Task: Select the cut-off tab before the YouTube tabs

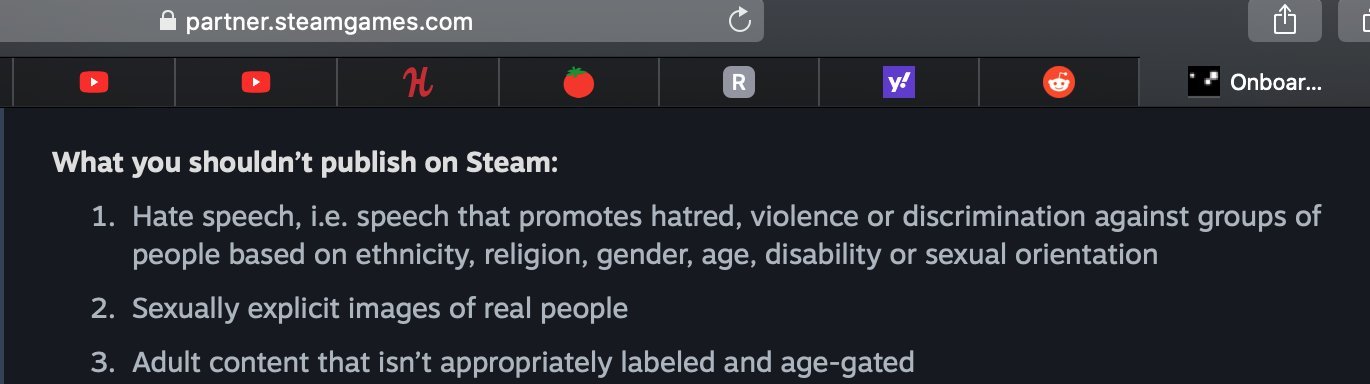Action: pos(6,83)
